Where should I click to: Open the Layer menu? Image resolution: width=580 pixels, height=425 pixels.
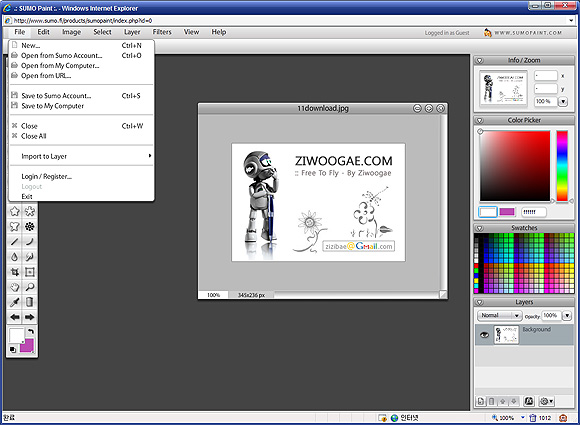click(x=132, y=32)
